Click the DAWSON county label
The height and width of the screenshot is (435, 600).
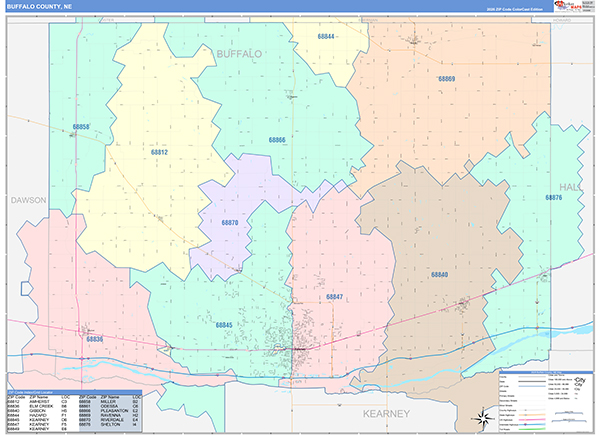(x=28, y=200)
